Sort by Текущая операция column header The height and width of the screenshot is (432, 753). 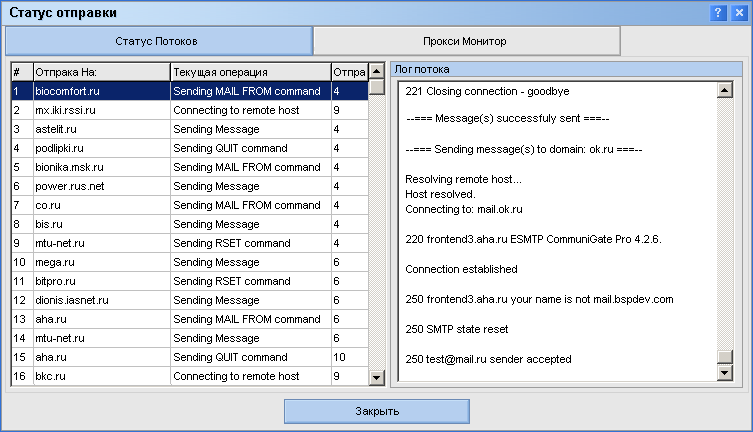pos(250,72)
